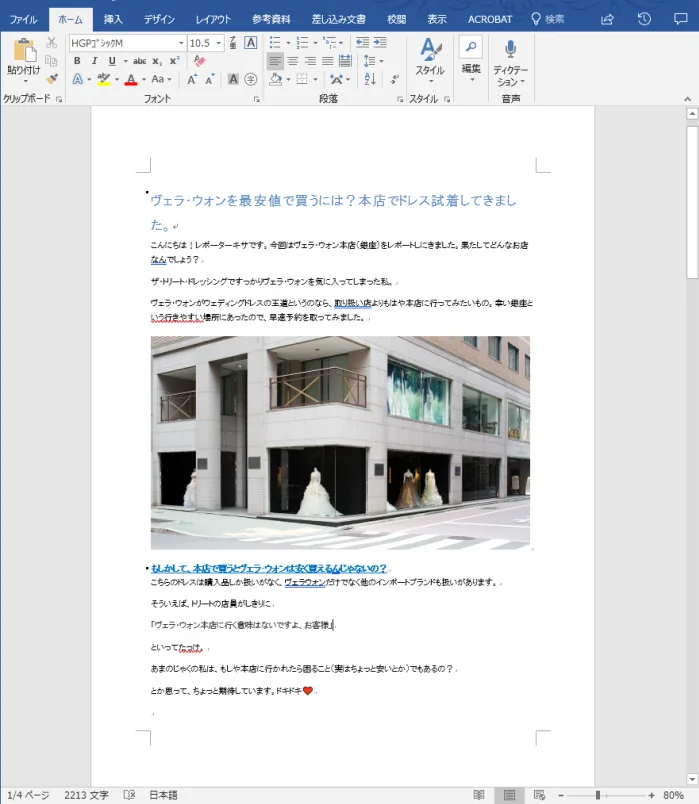
Task: Select the Format Painter brush icon
Action: [51, 79]
